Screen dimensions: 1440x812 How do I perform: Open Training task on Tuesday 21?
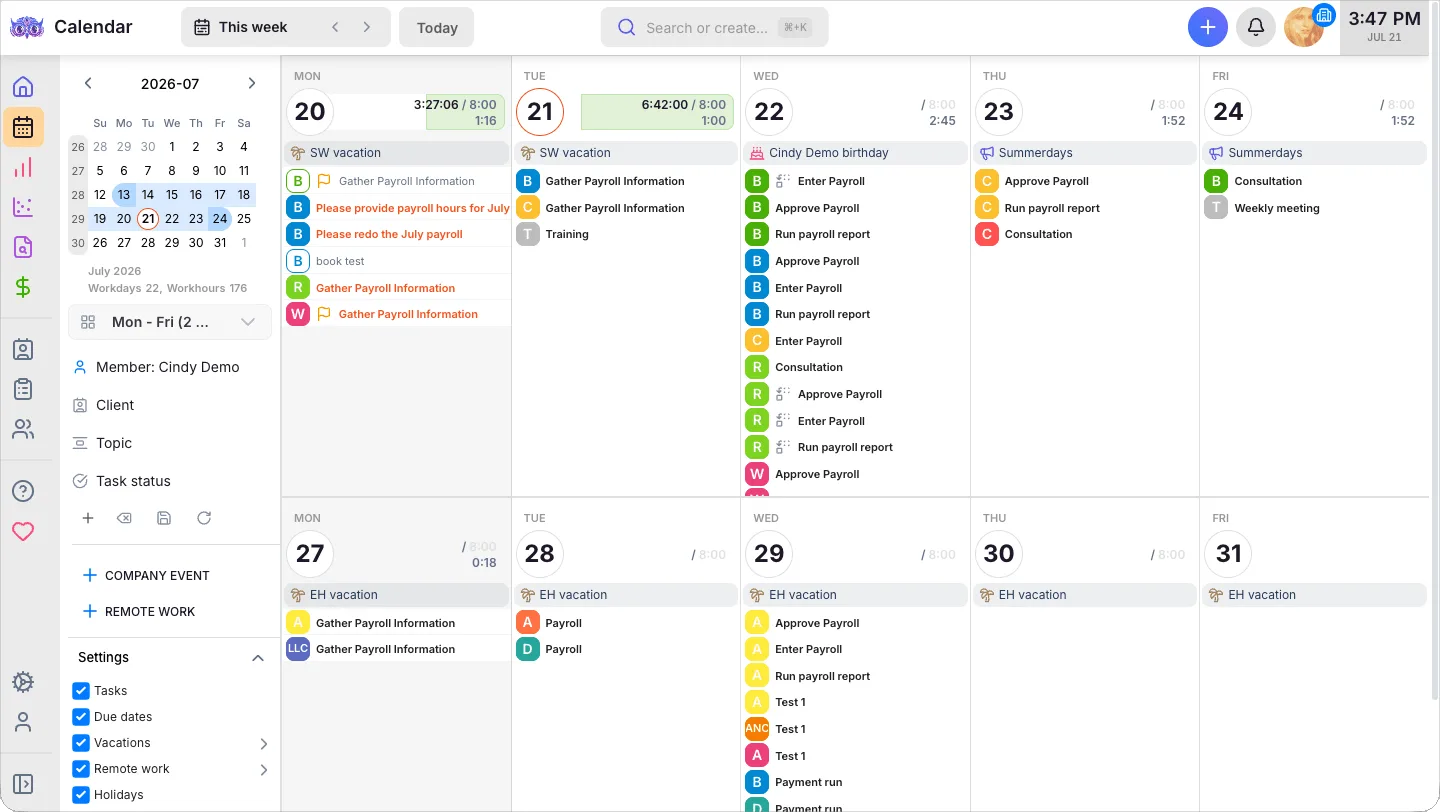567,234
